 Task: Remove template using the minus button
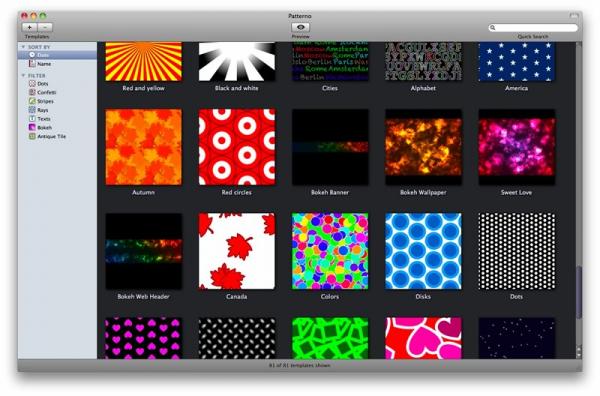point(45,28)
